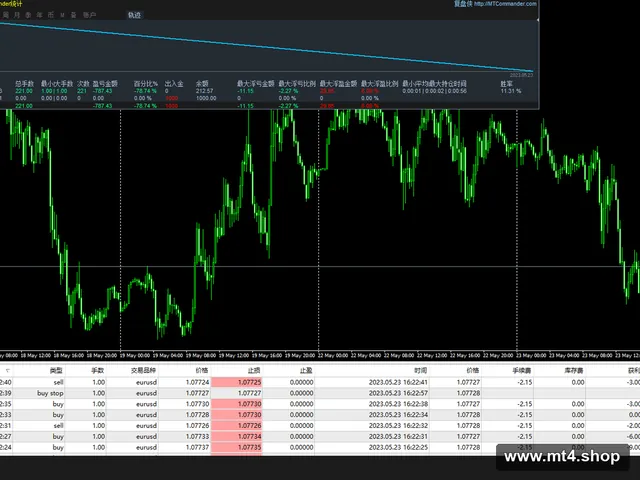
Task: Toggle the sort arrow in the first table column
Action: pos(7,371)
